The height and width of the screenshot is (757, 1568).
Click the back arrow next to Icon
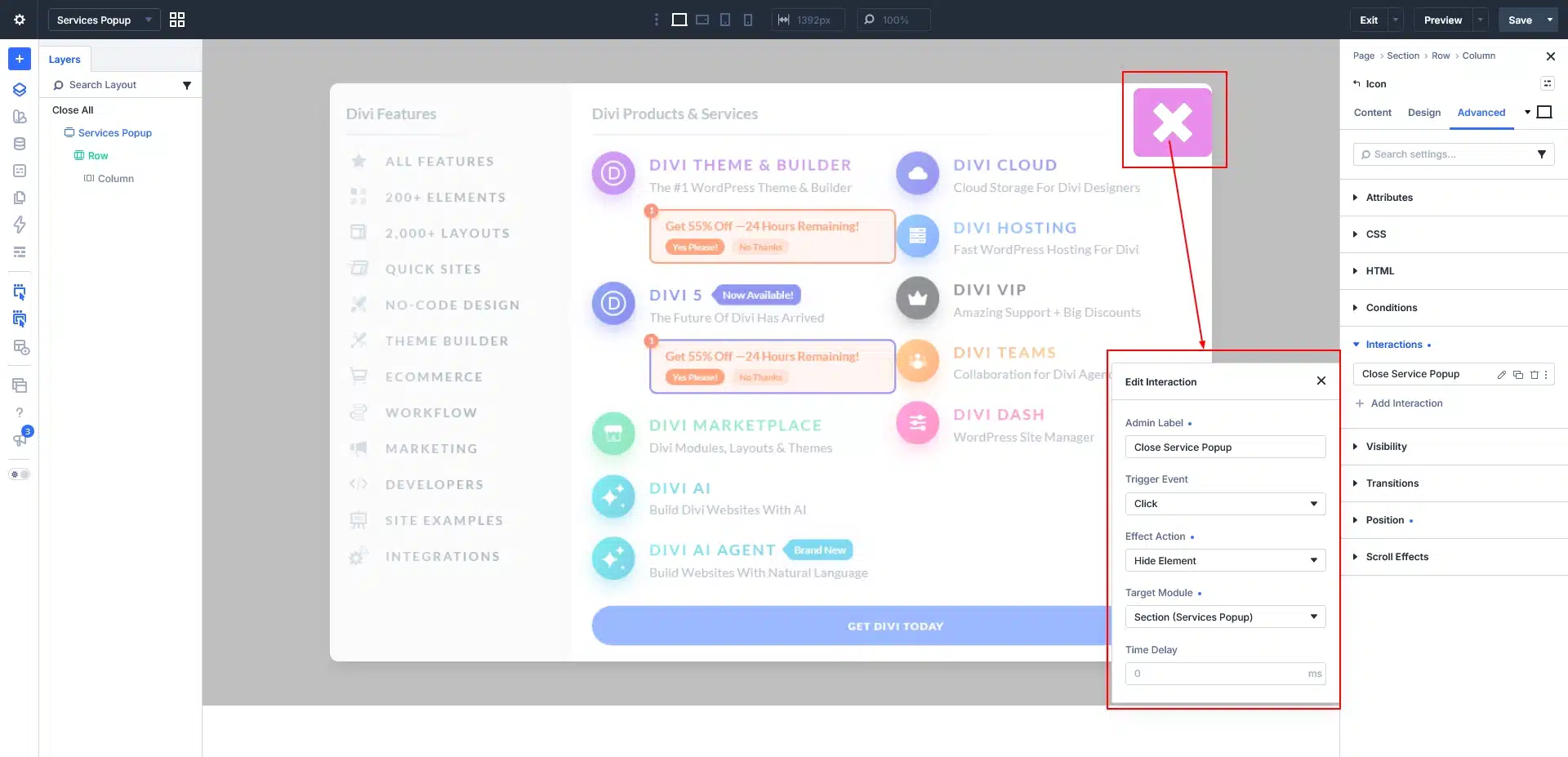(x=1356, y=83)
